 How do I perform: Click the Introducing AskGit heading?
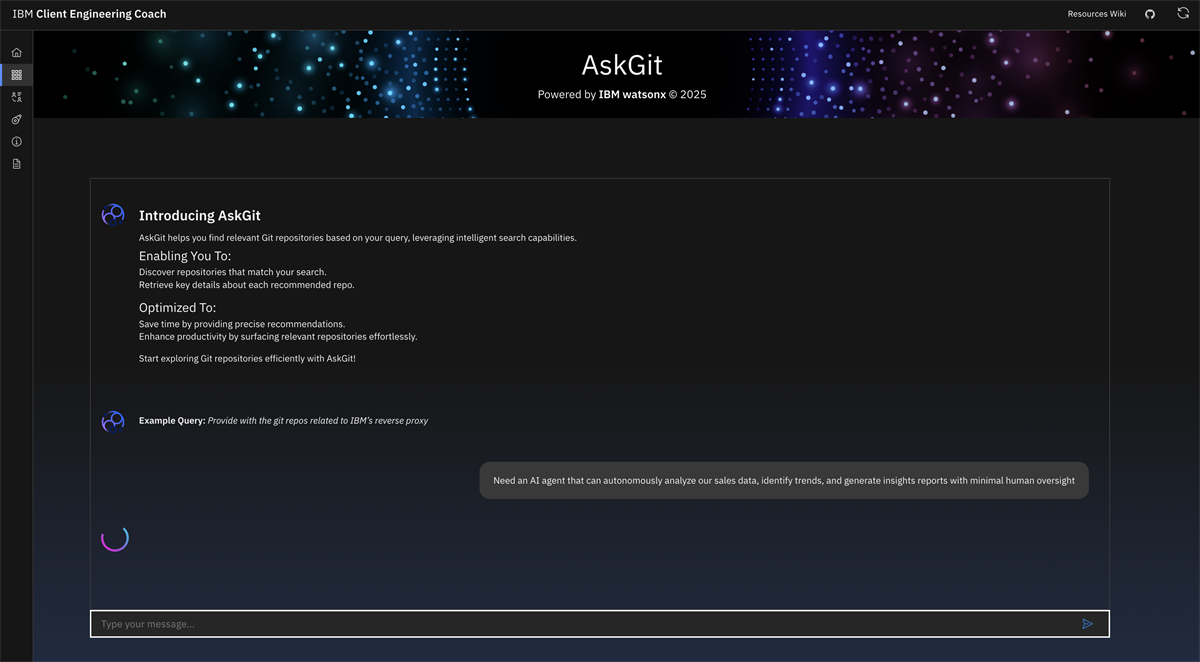pyautogui.click(x=200, y=215)
